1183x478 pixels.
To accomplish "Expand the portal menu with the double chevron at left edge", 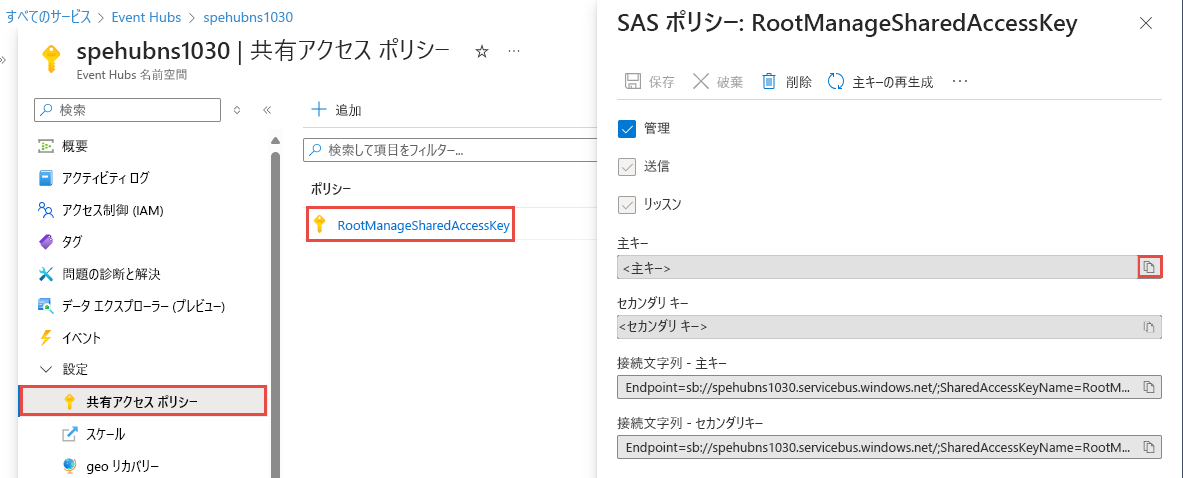I will coord(3,58).
